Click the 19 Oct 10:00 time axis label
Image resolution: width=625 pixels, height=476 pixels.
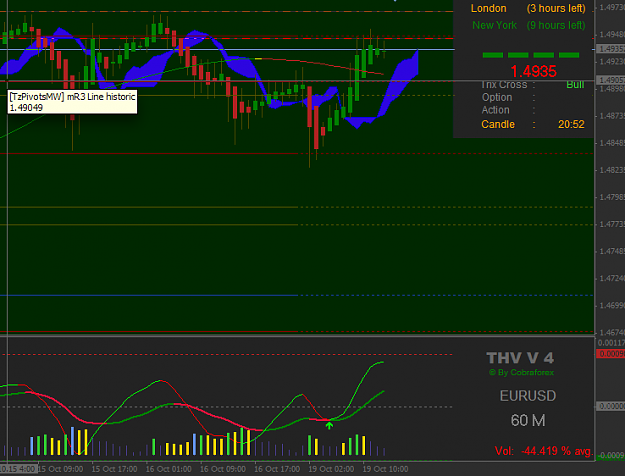point(385,469)
